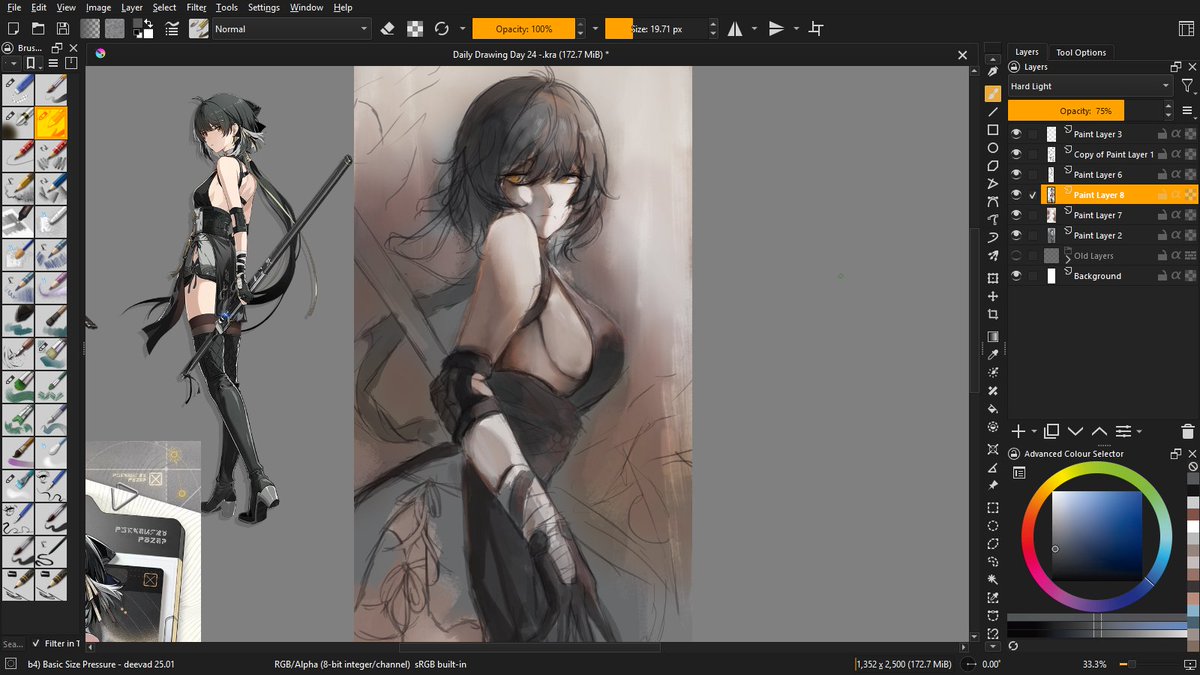Reload the original brush preset
1200x675 pixels.
pyautogui.click(x=441, y=29)
